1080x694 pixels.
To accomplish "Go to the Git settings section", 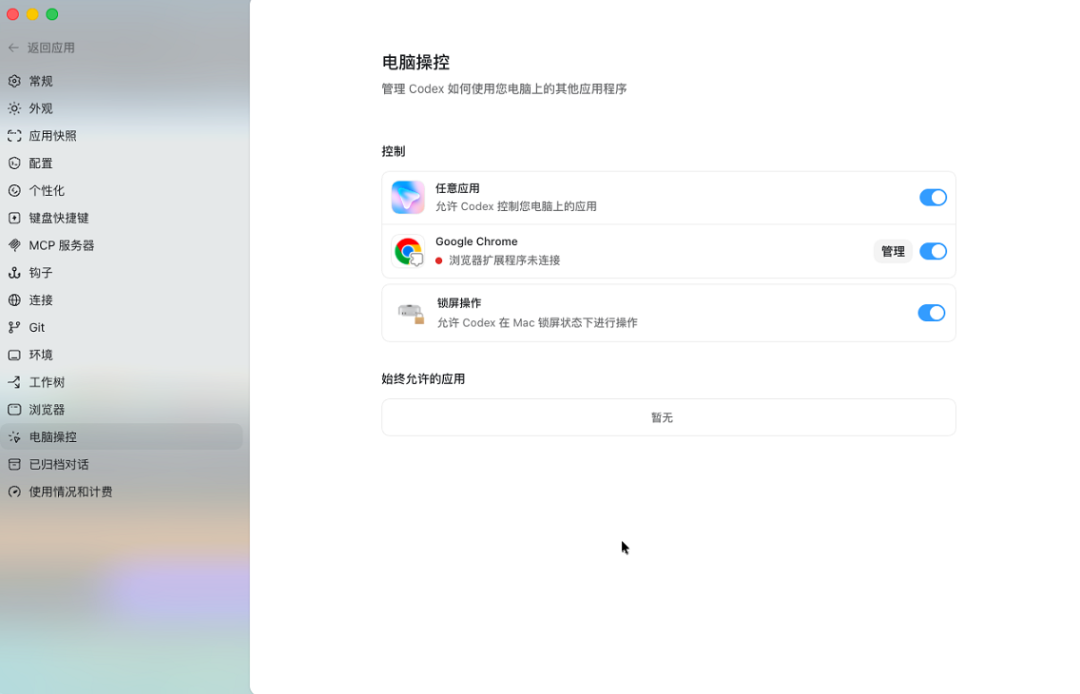I will click(122, 328).
